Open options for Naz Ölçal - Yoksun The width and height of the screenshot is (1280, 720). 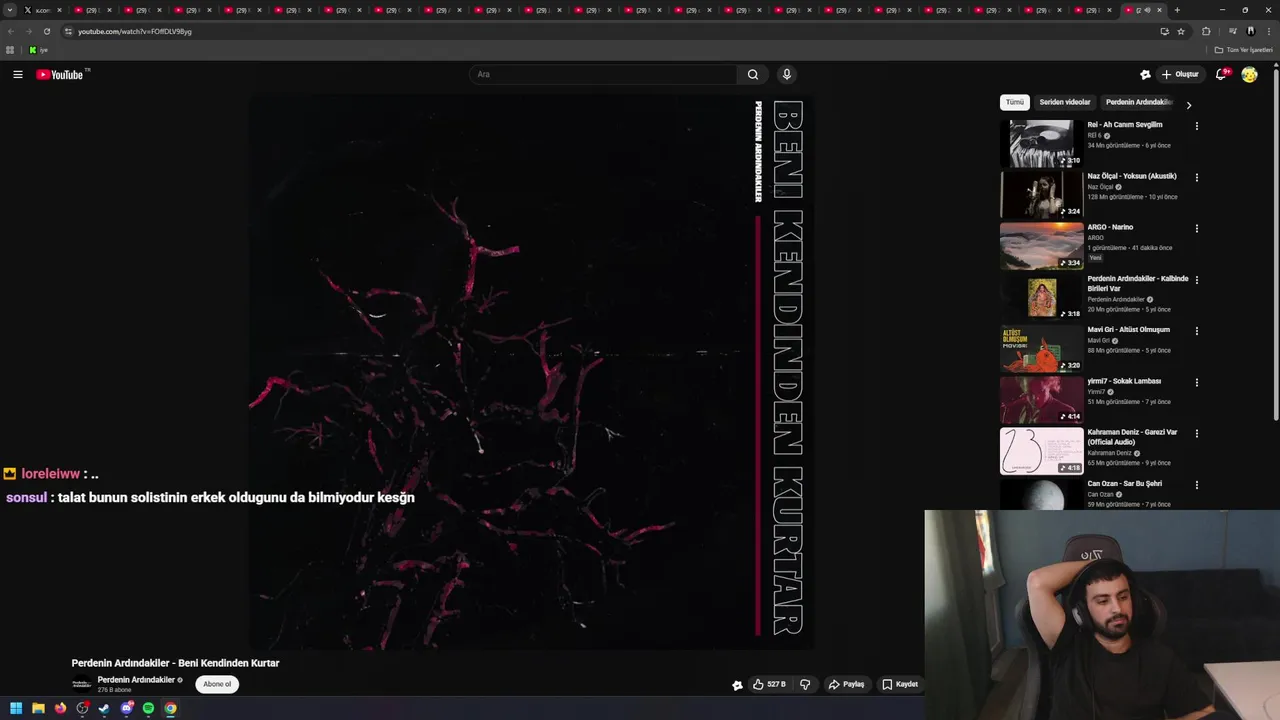tap(1196, 177)
